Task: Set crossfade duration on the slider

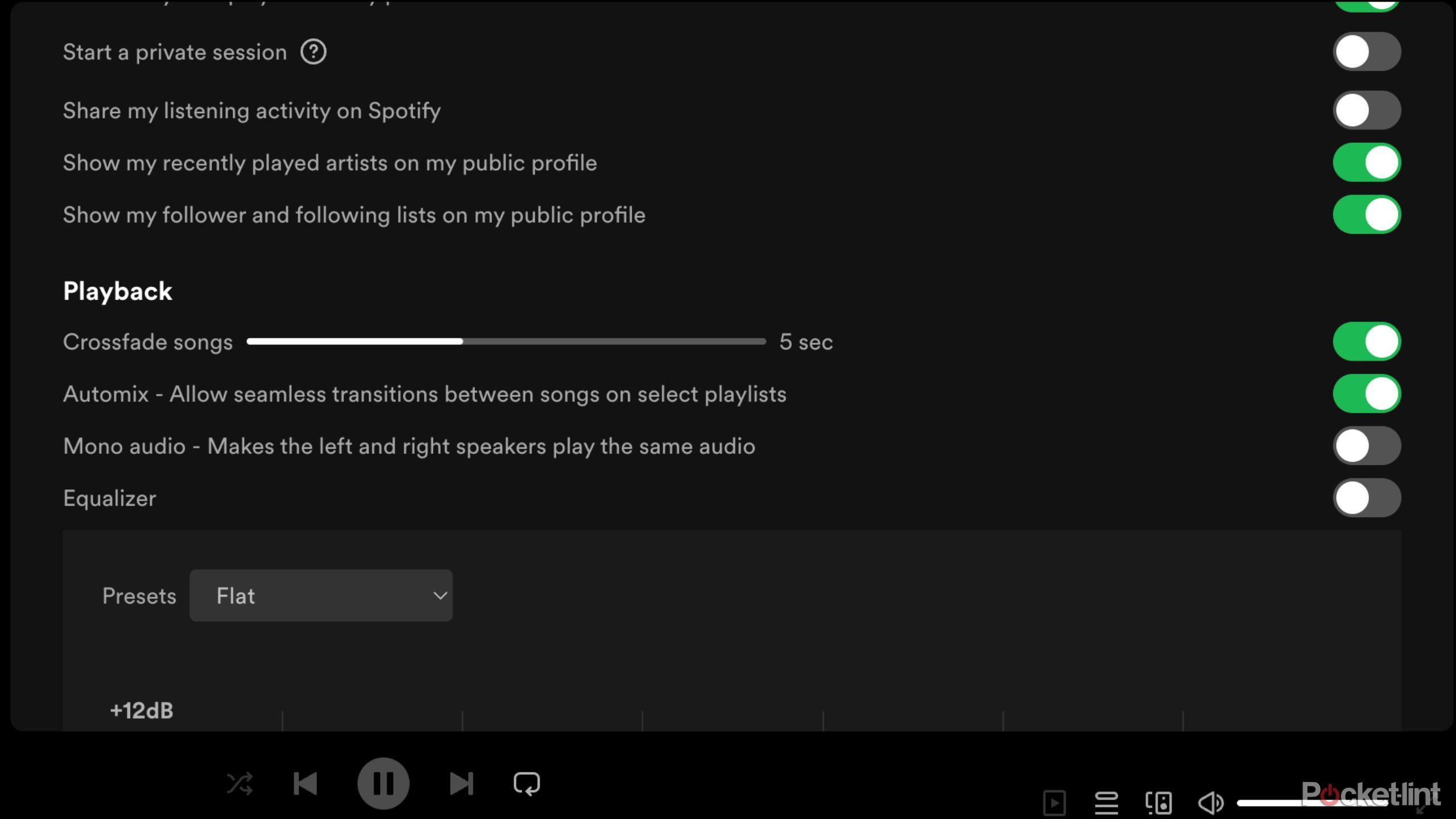Action: point(506,341)
